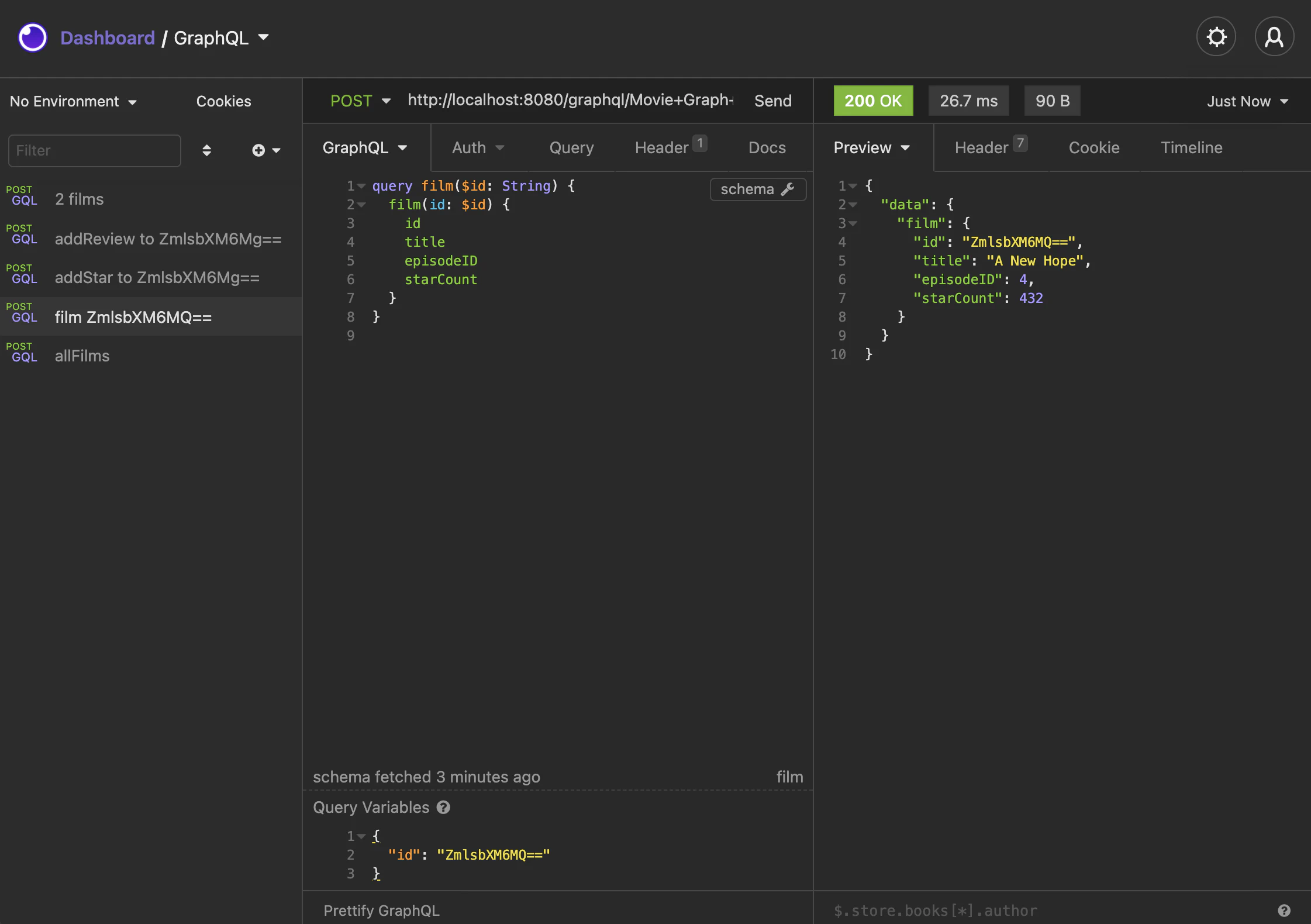
Task: Click the request Filter input field
Action: click(x=95, y=150)
